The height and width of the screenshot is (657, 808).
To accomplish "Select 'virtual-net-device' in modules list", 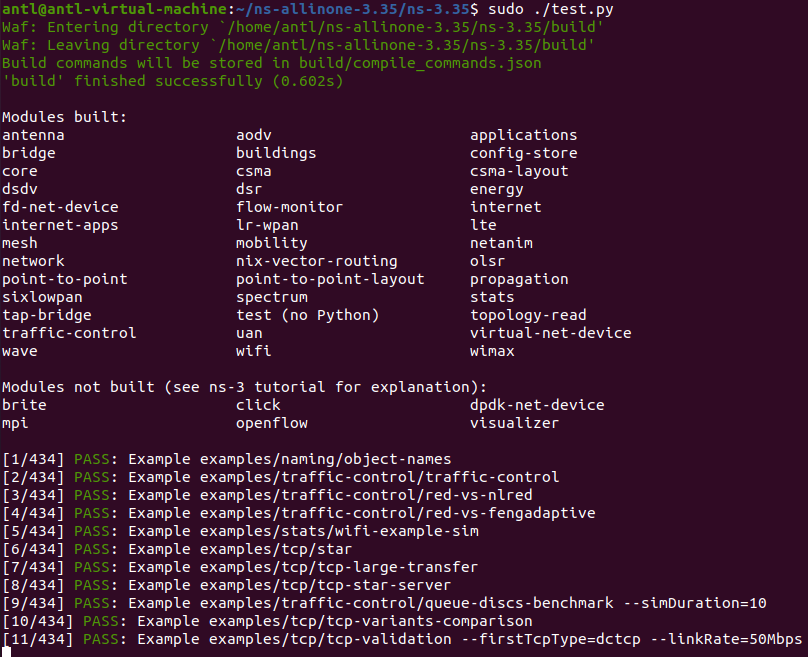I will pyautogui.click(x=550, y=333).
